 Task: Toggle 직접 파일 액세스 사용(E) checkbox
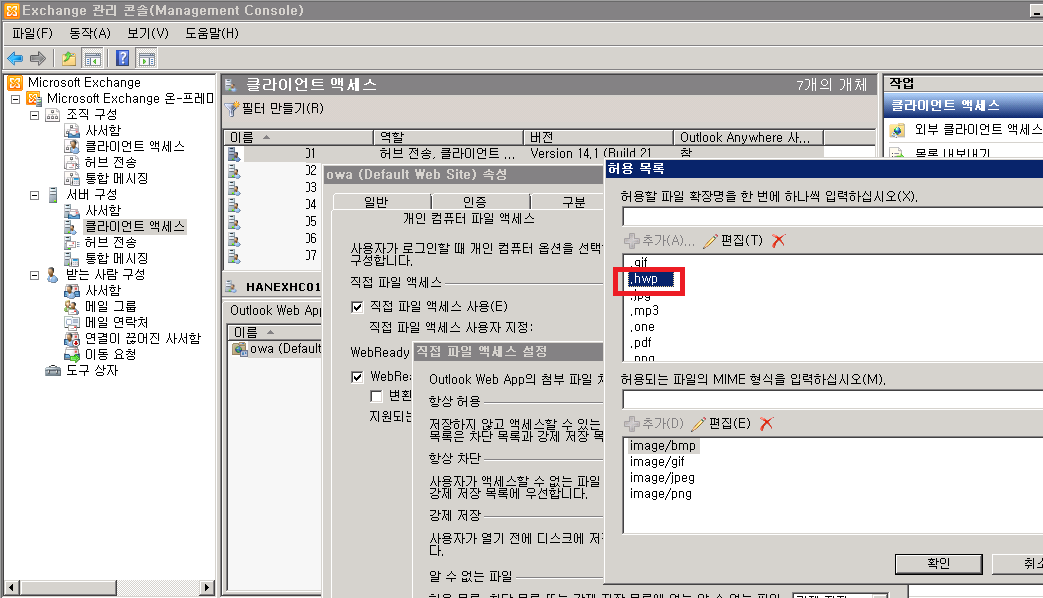pyautogui.click(x=357, y=307)
